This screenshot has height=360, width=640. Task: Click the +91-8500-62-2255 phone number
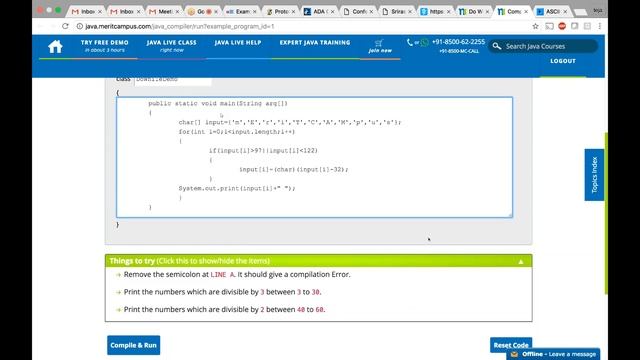(458, 42)
